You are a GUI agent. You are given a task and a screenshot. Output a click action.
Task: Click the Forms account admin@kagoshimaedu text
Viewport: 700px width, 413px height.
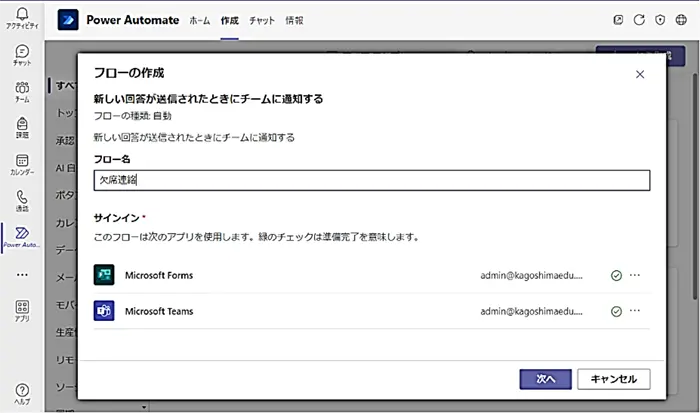(x=531, y=275)
